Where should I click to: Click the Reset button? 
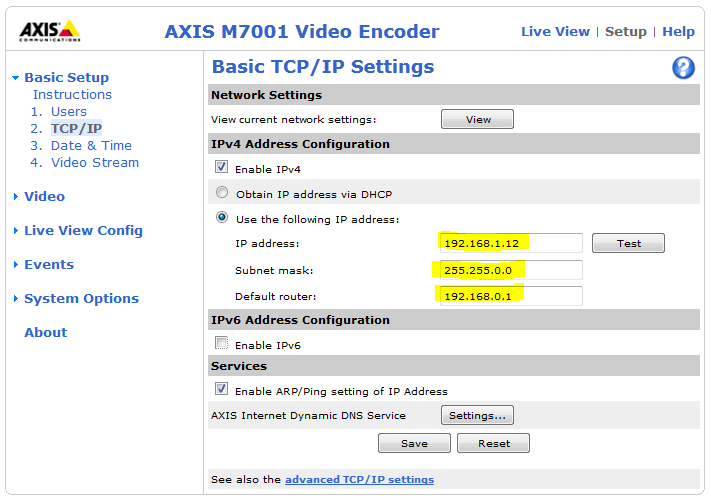pos(493,443)
